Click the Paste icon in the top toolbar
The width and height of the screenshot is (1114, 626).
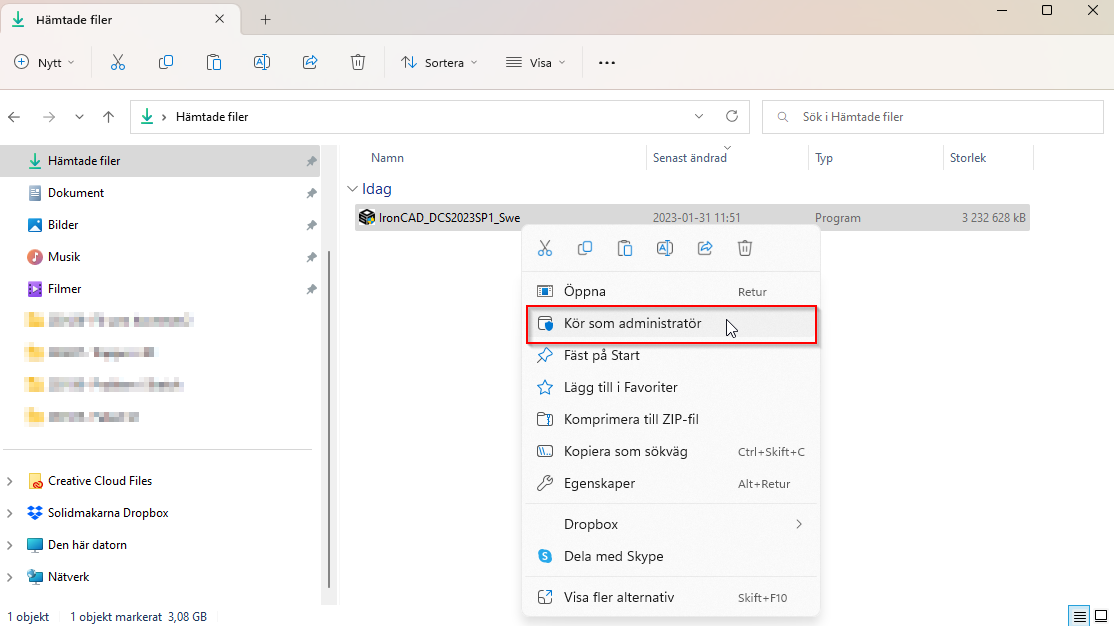point(214,63)
